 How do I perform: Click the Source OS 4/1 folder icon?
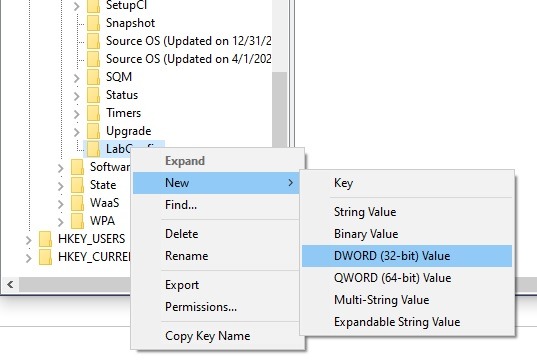(93, 59)
